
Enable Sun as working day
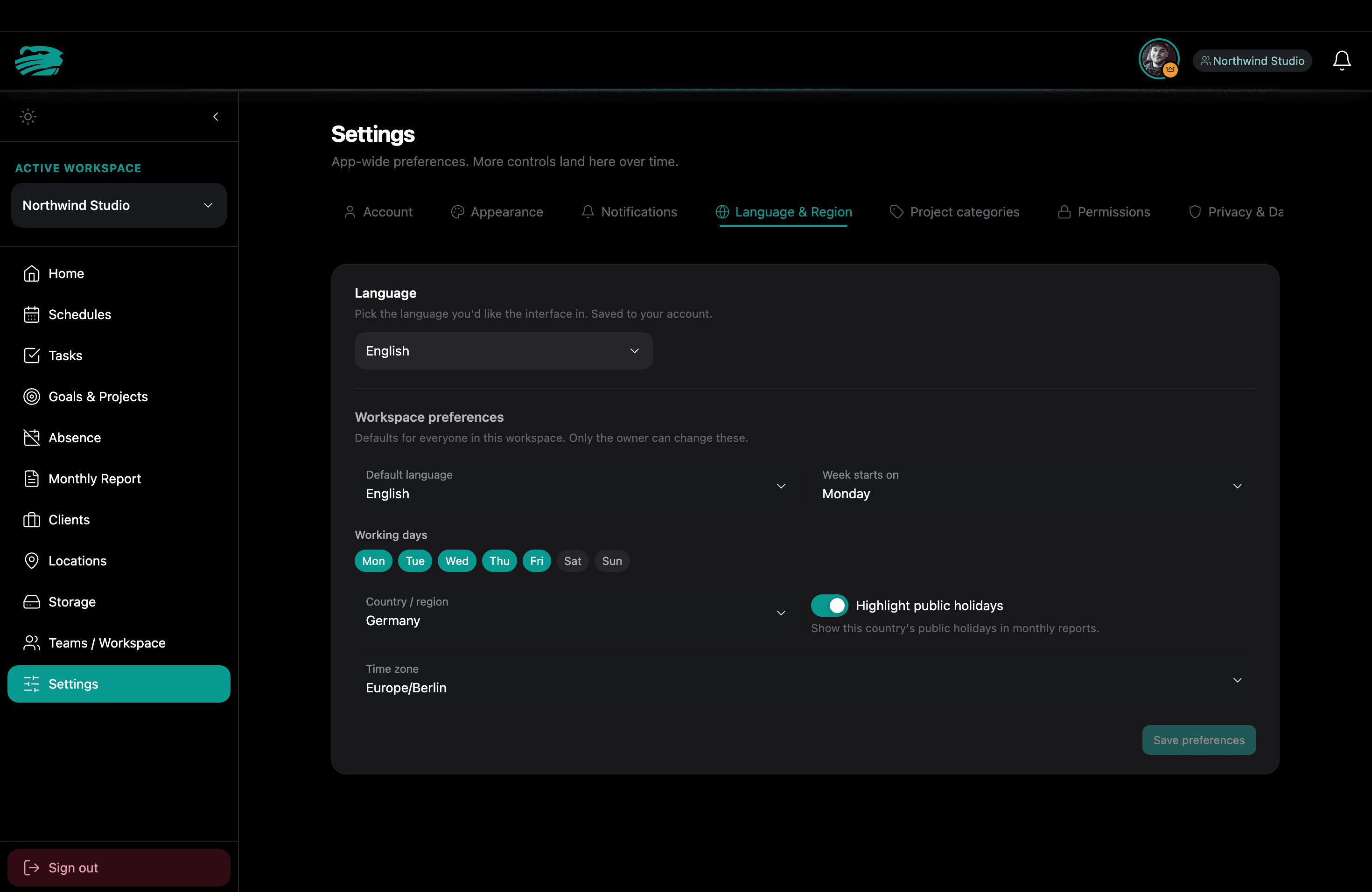612,561
